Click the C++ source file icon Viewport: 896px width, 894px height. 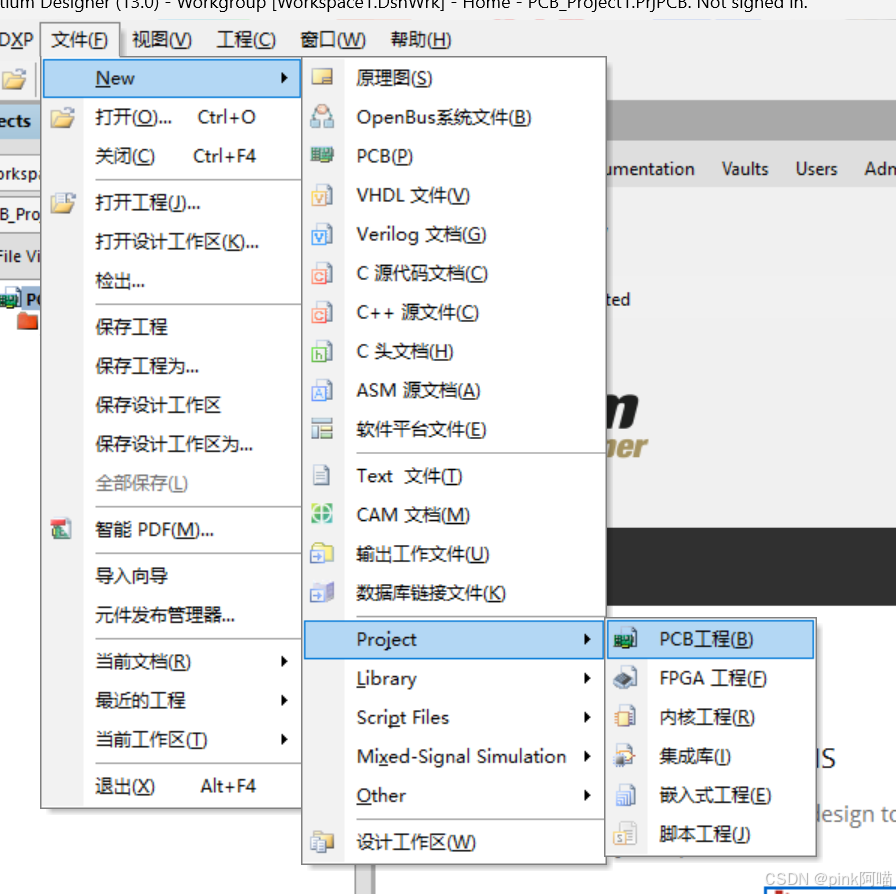[322, 312]
